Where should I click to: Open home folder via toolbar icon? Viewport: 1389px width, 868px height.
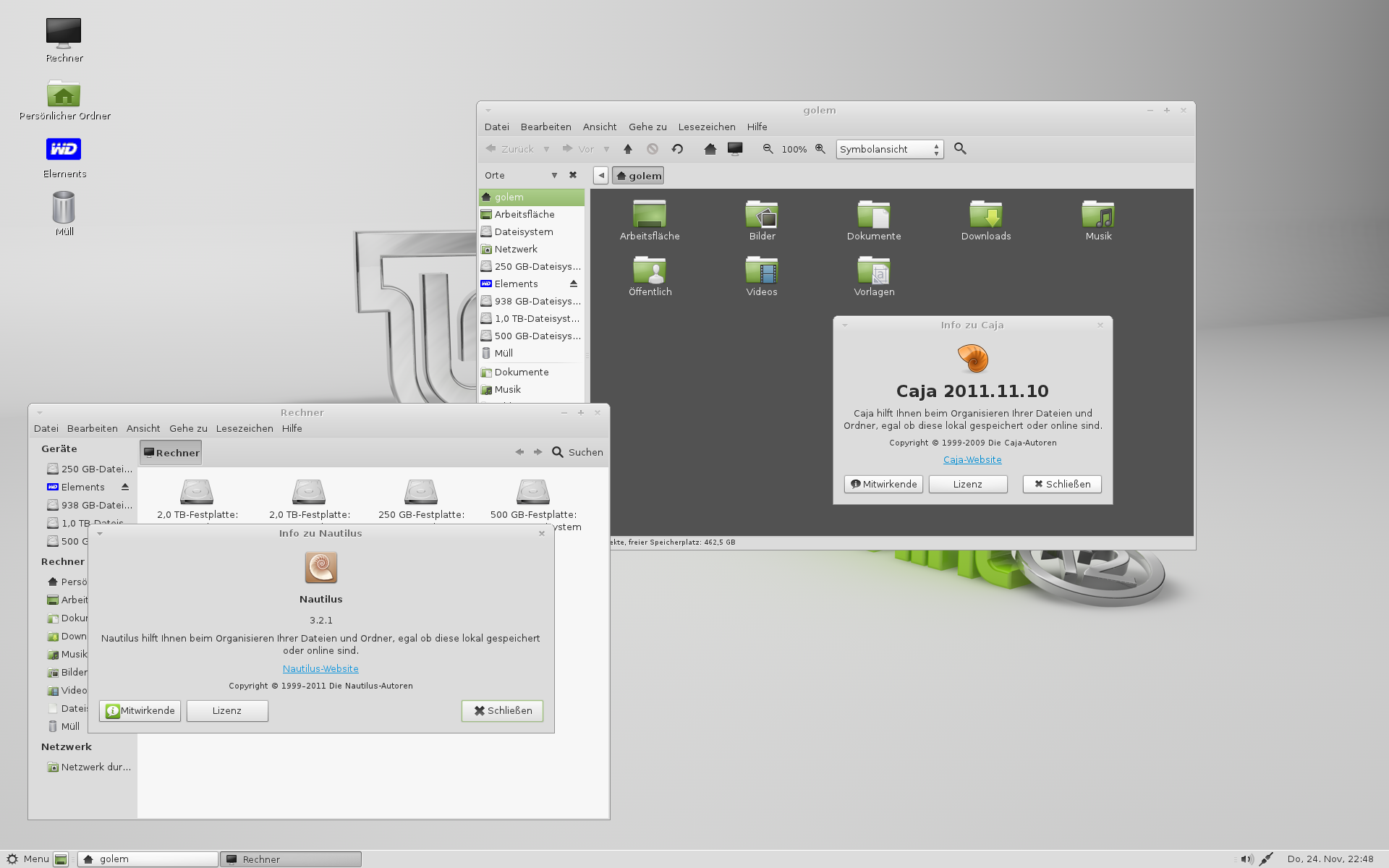pyautogui.click(x=710, y=149)
